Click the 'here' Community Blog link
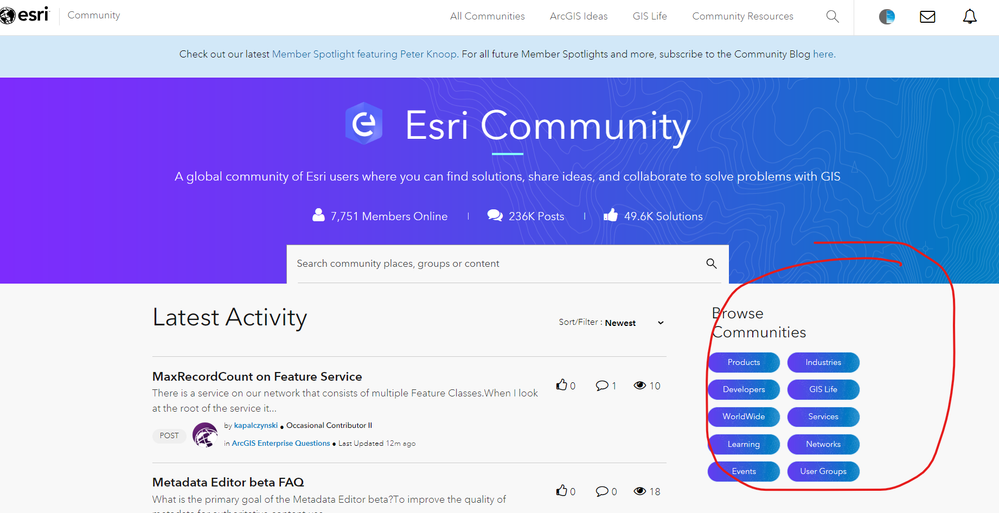The height and width of the screenshot is (513, 999). click(x=823, y=54)
